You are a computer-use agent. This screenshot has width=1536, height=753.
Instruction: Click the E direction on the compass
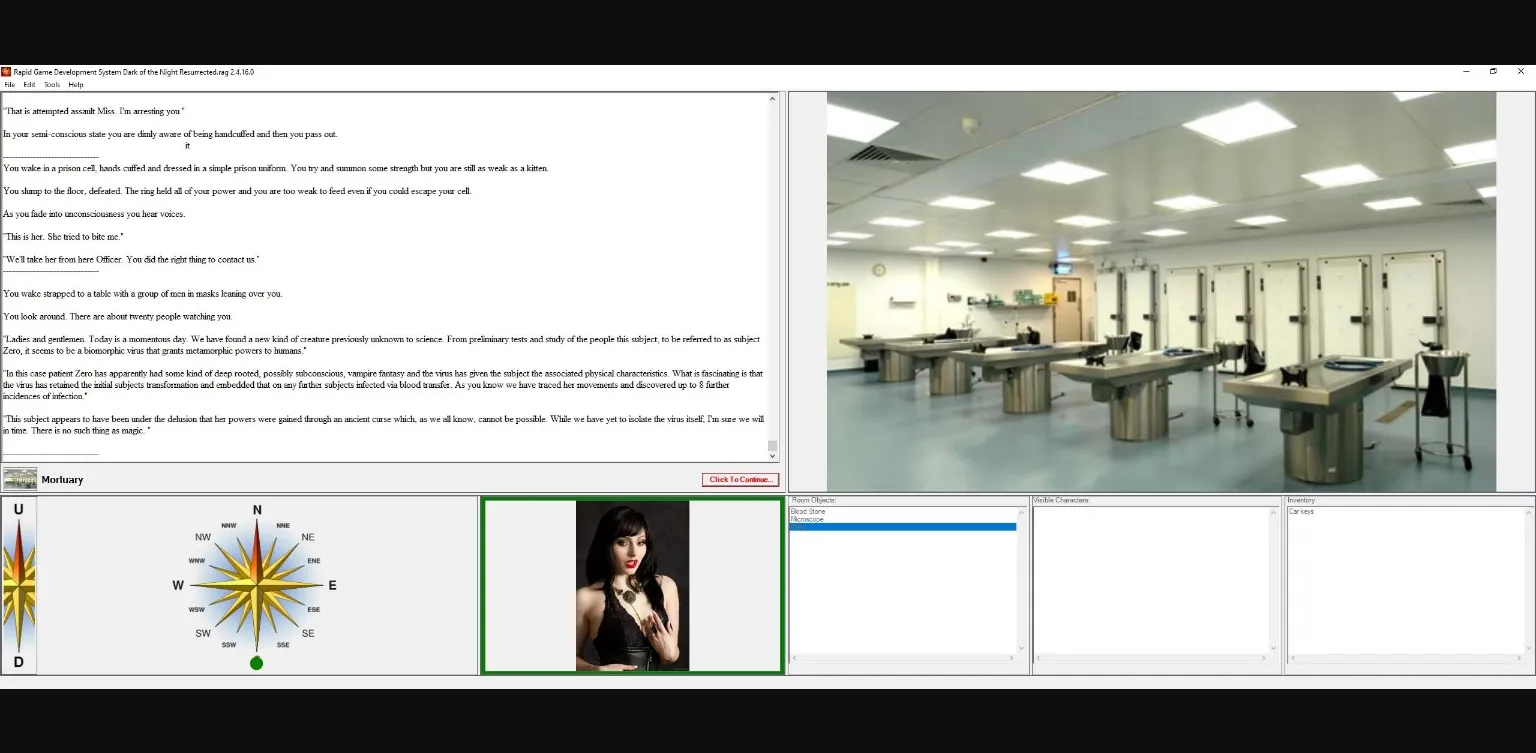(x=332, y=585)
